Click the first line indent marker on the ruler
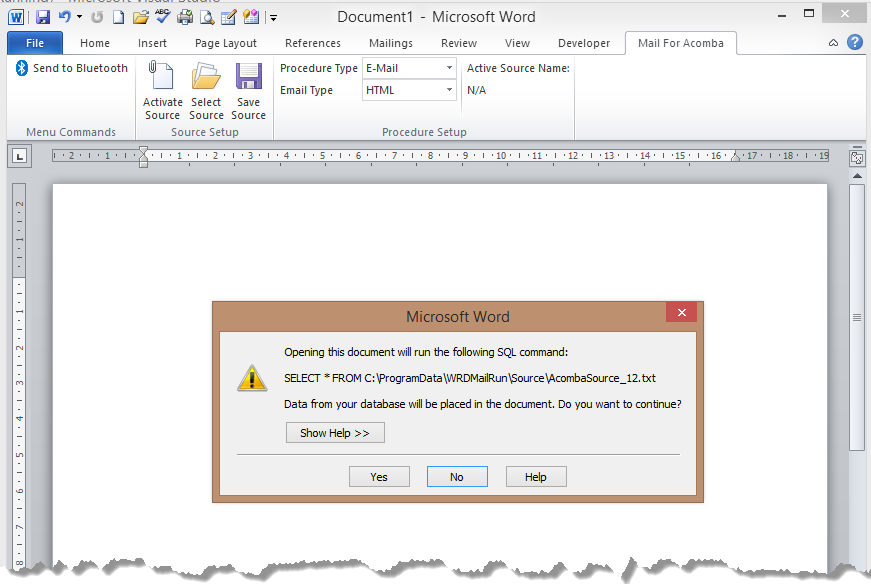The width and height of the screenshot is (871, 584). (143, 151)
